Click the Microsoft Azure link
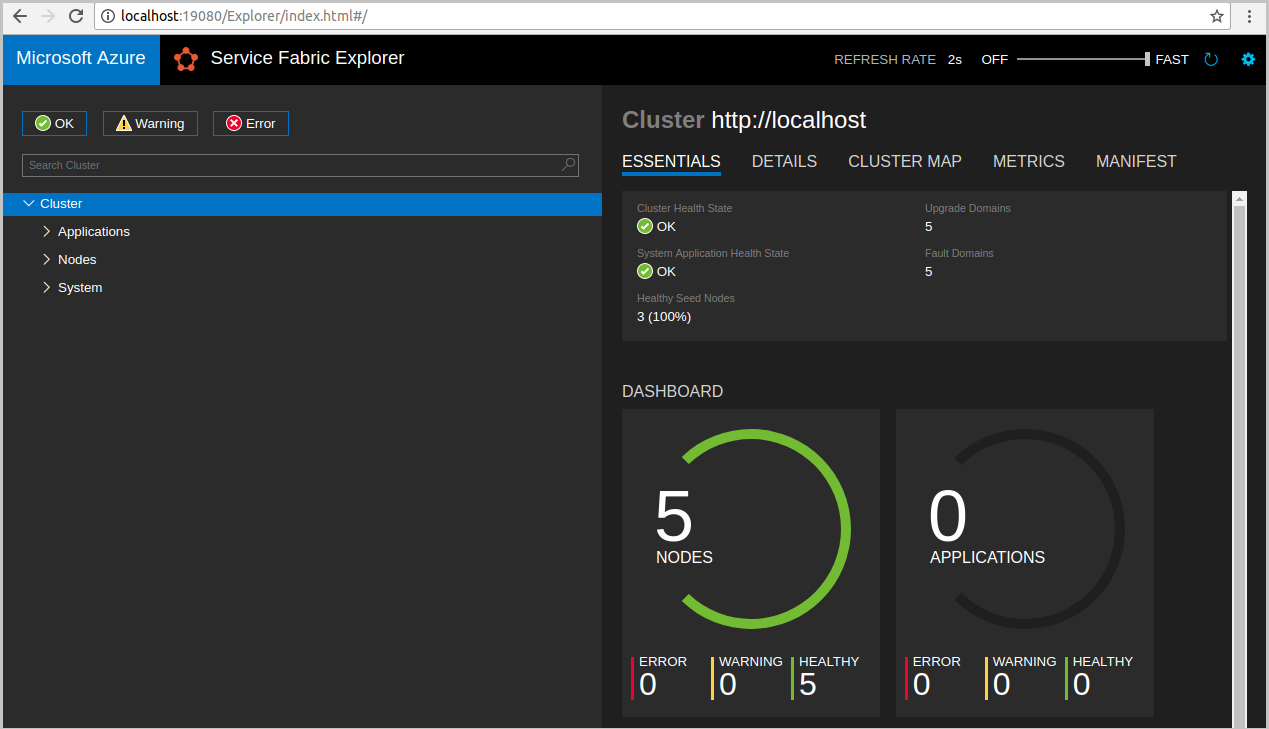The image size is (1269, 729). 80,59
